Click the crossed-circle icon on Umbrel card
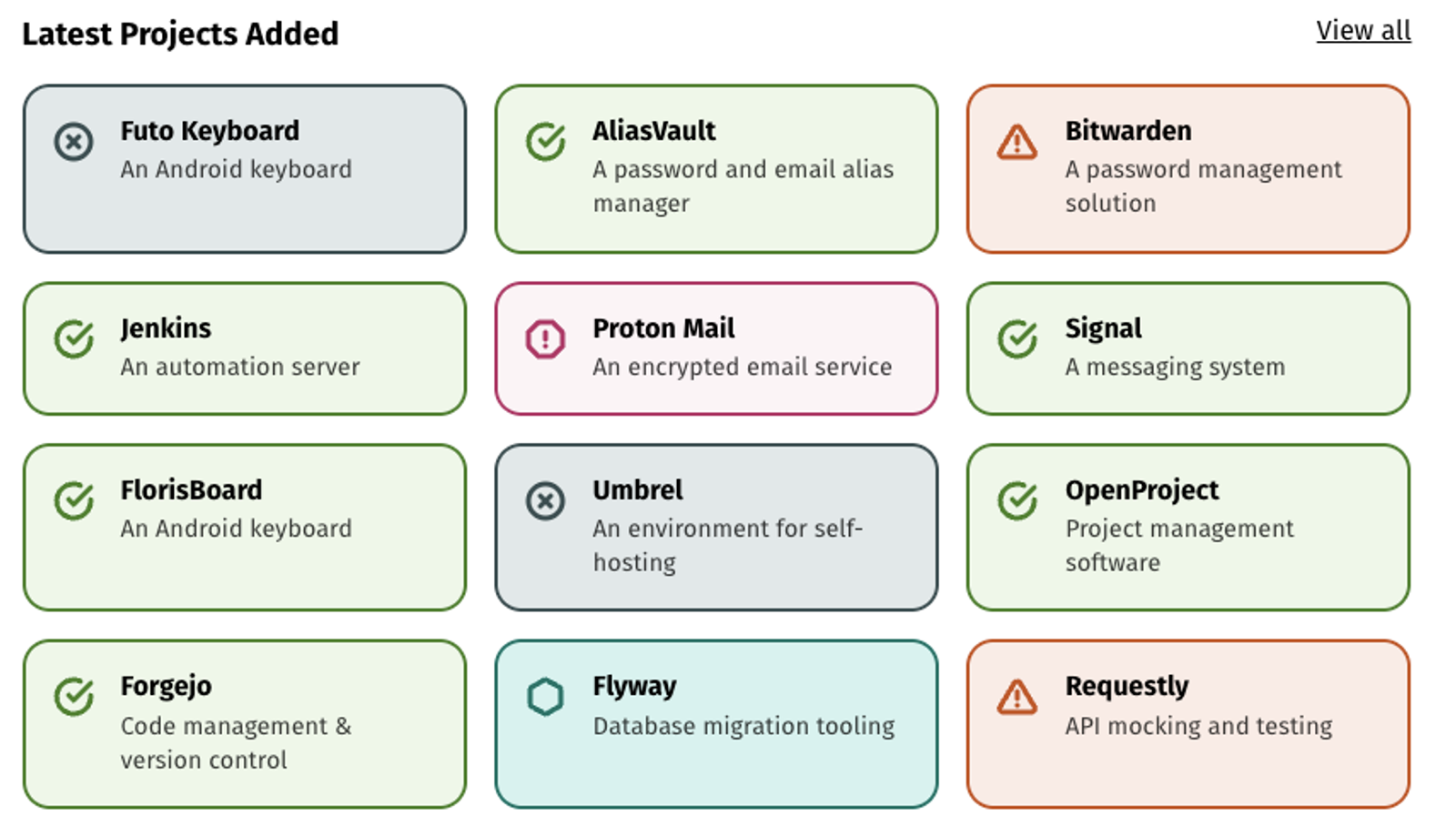 (546, 501)
